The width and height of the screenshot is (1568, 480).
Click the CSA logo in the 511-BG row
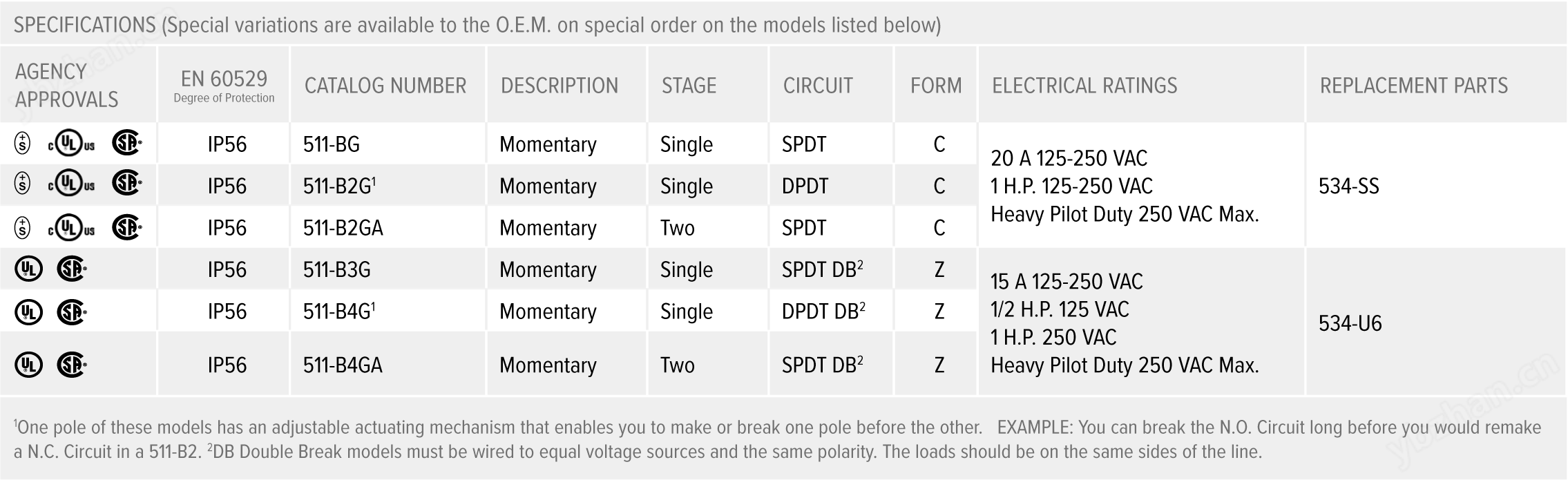[126, 144]
